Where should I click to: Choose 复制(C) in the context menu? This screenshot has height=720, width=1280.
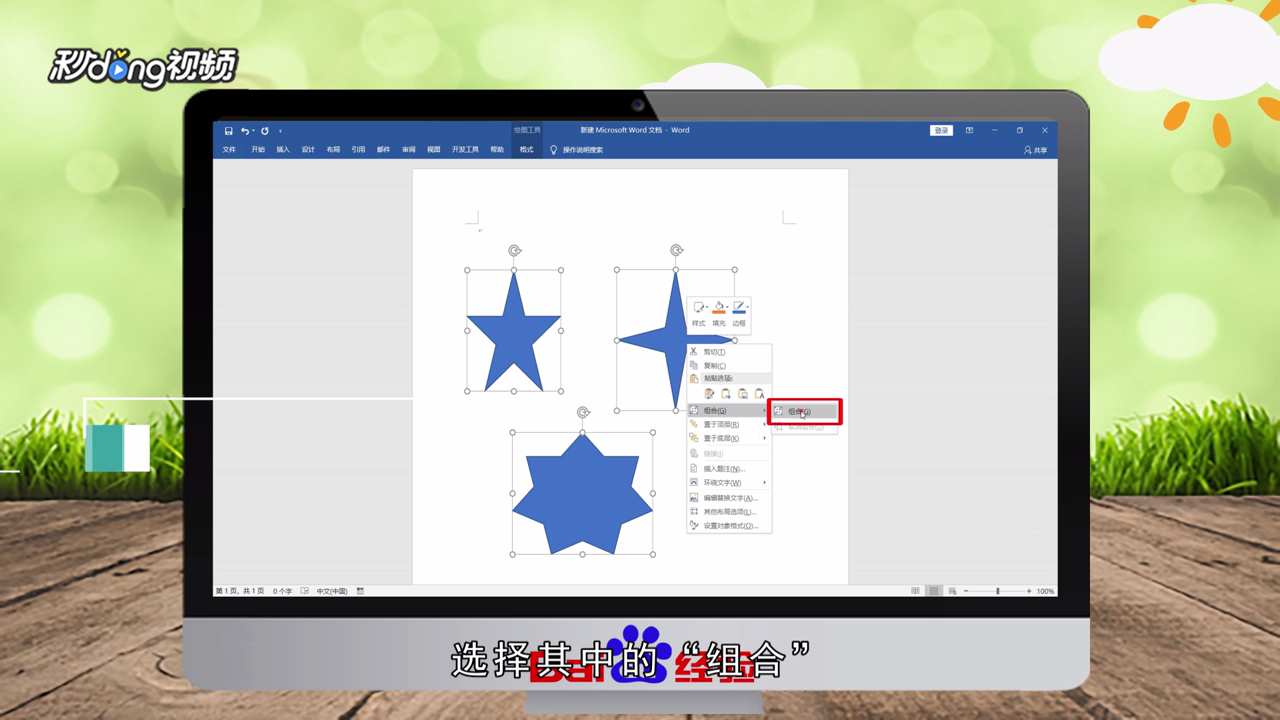click(729, 365)
